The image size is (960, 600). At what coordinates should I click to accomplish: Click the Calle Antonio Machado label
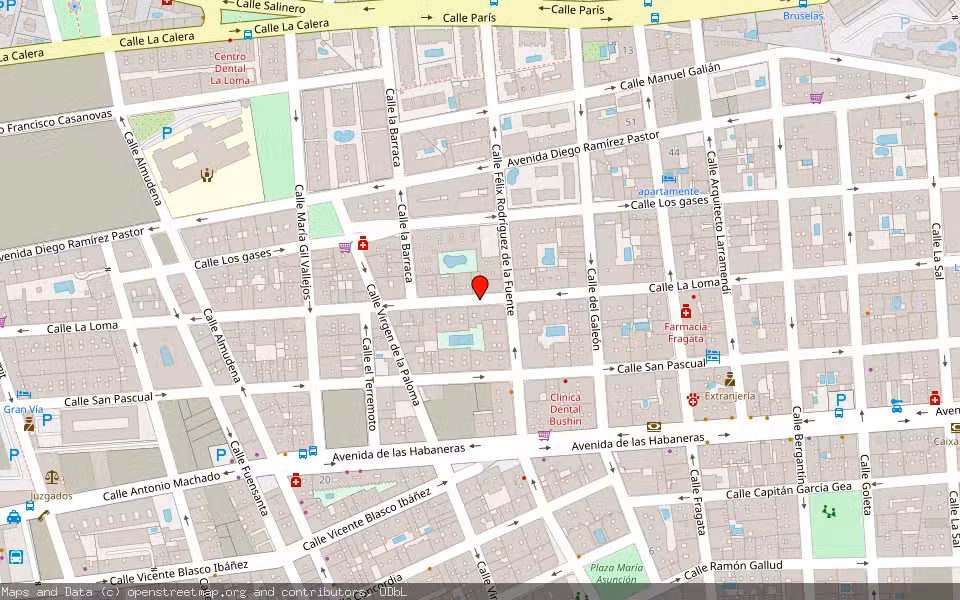click(162, 486)
